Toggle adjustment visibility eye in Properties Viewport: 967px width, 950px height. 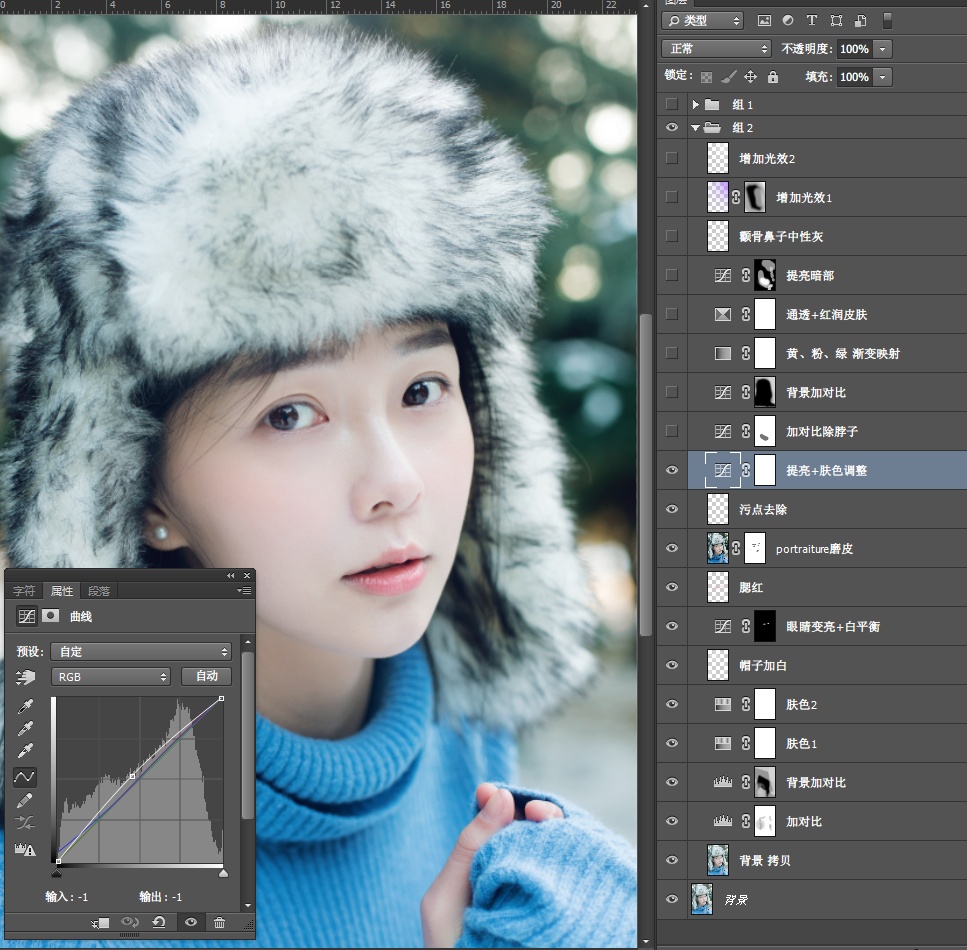click(x=191, y=922)
